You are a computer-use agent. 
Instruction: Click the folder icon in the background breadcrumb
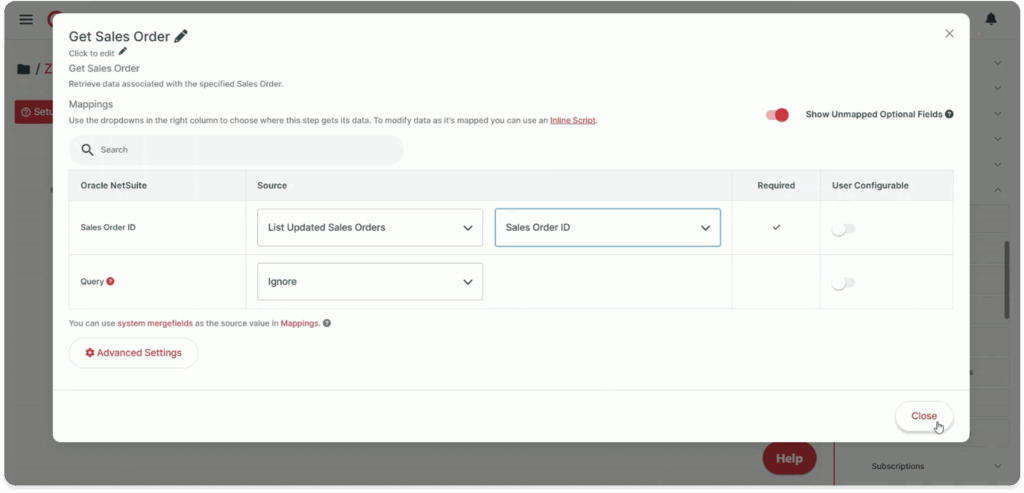pyautogui.click(x=24, y=69)
